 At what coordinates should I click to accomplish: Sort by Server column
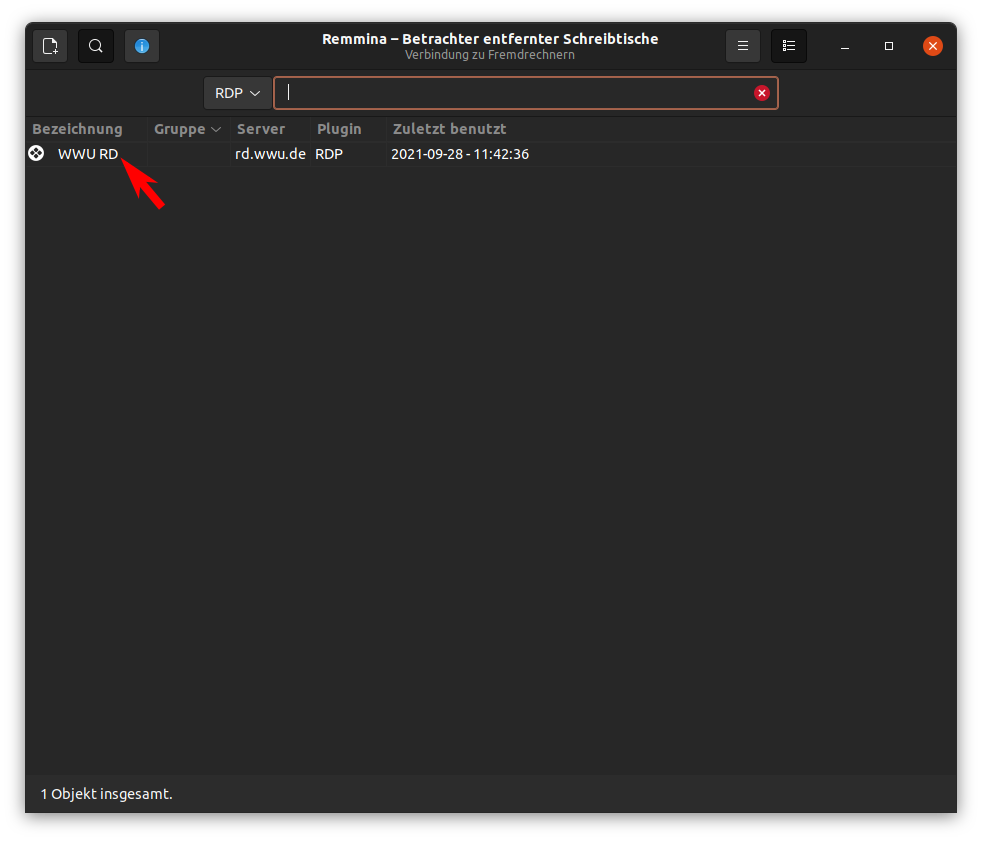coord(261,129)
